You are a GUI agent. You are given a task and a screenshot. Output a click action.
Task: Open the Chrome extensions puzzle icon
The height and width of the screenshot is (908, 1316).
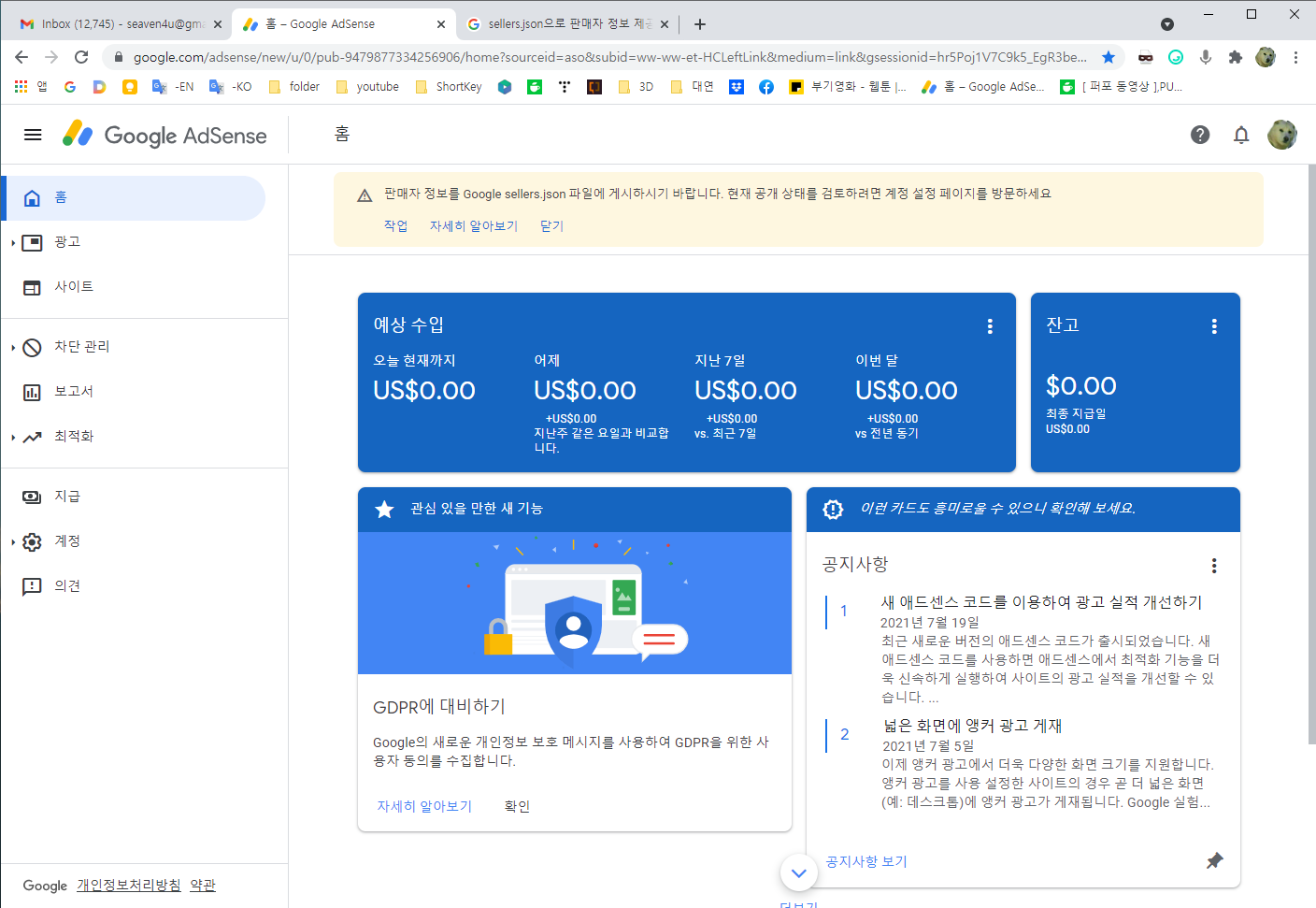coord(1236,57)
